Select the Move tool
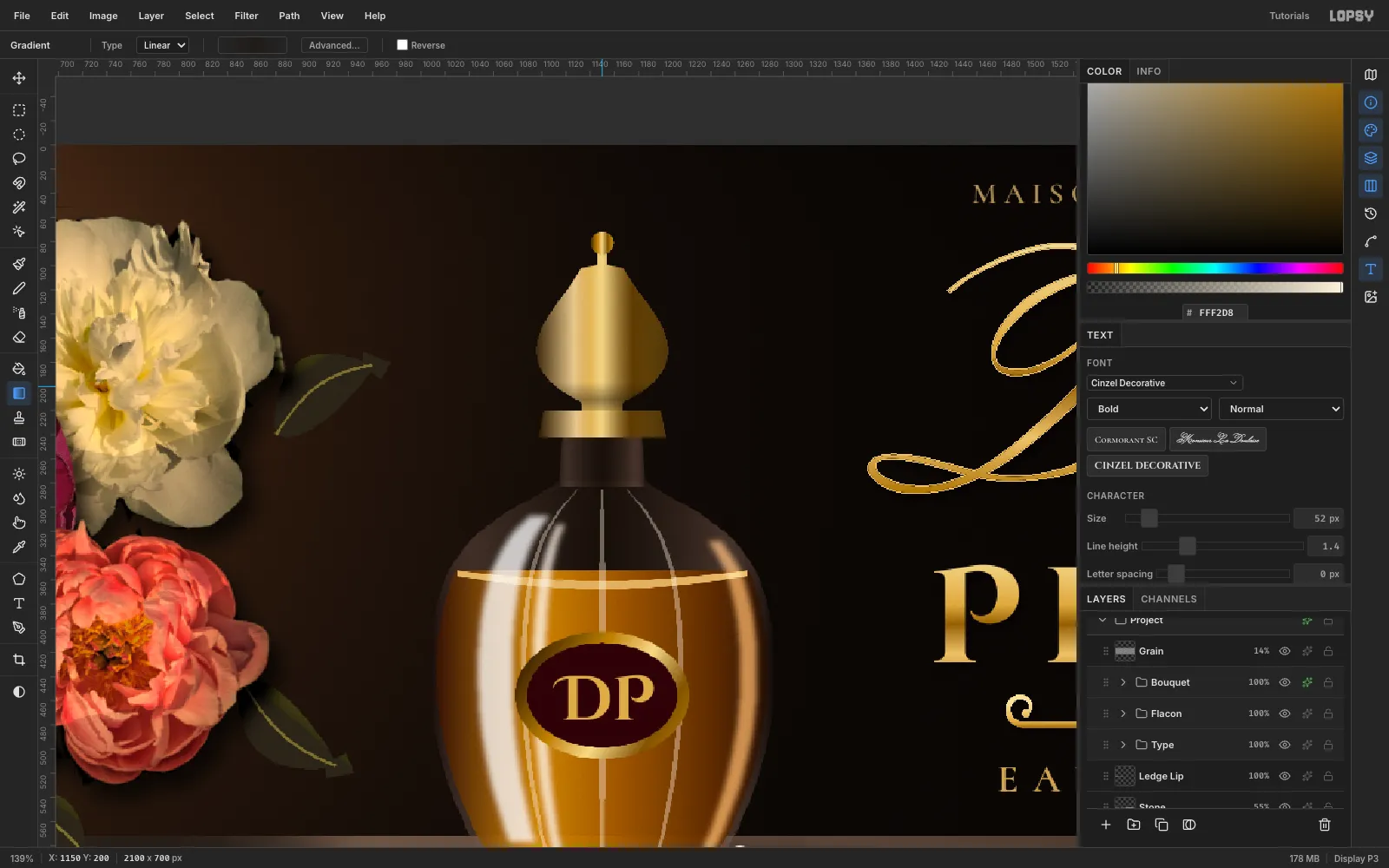 [19, 78]
